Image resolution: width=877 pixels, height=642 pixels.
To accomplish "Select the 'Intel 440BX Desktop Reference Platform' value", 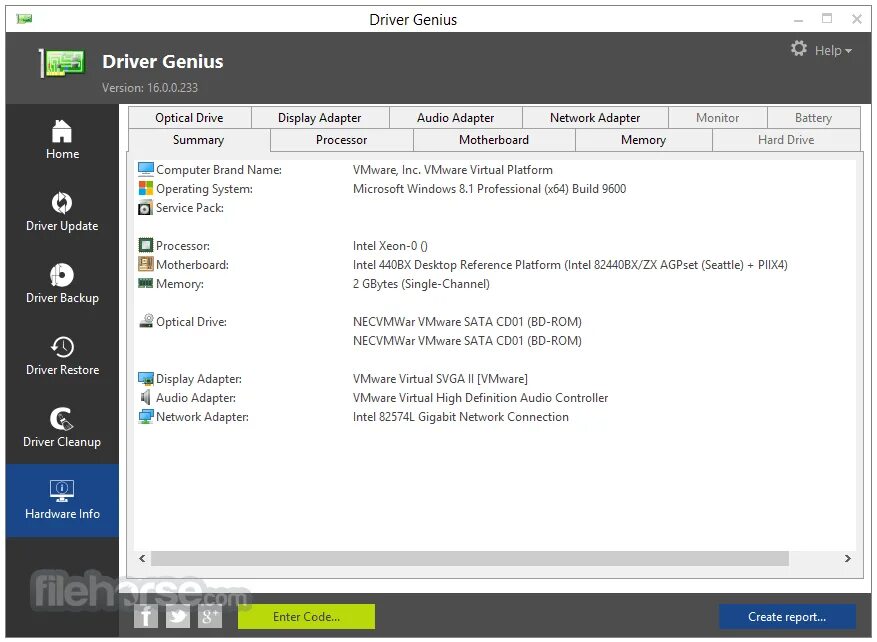I will [570, 265].
